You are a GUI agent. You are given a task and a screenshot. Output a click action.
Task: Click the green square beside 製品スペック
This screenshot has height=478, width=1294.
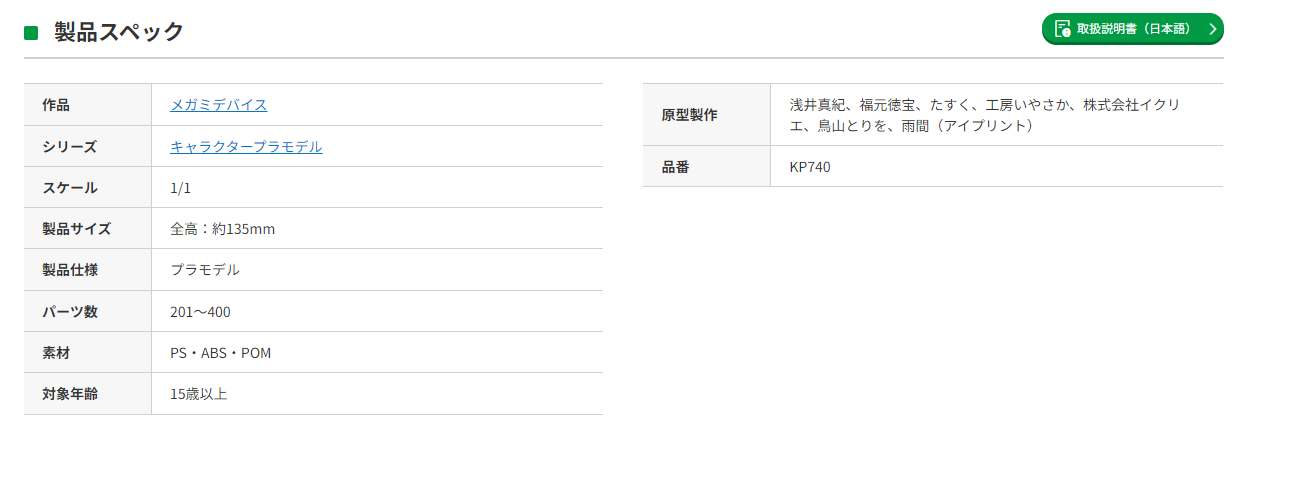point(31,33)
